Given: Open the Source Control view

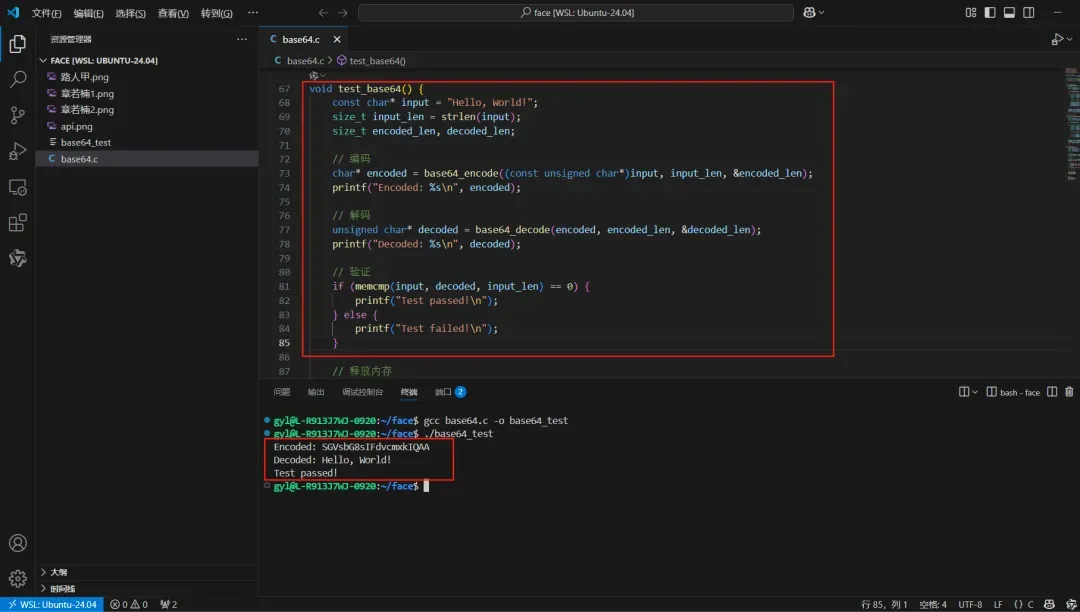Looking at the screenshot, I should coord(17,115).
